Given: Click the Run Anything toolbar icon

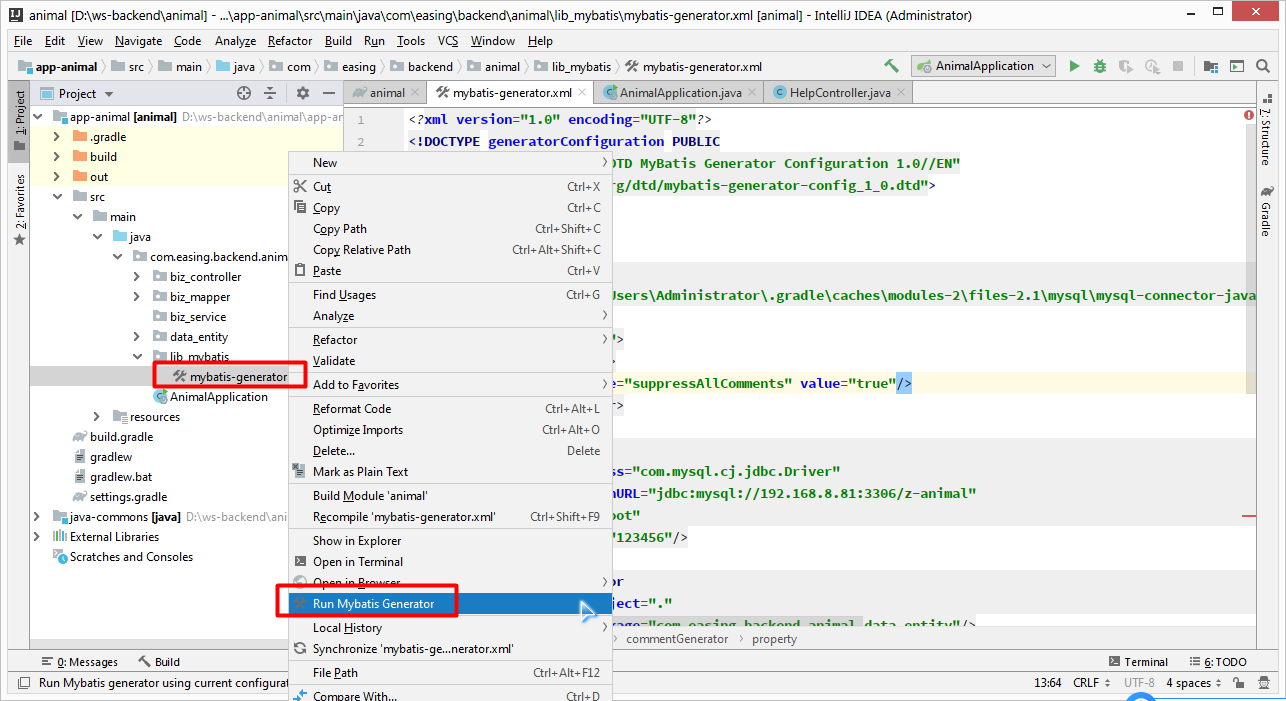Looking at the screenshot, I should click(x=1237, y=66).
